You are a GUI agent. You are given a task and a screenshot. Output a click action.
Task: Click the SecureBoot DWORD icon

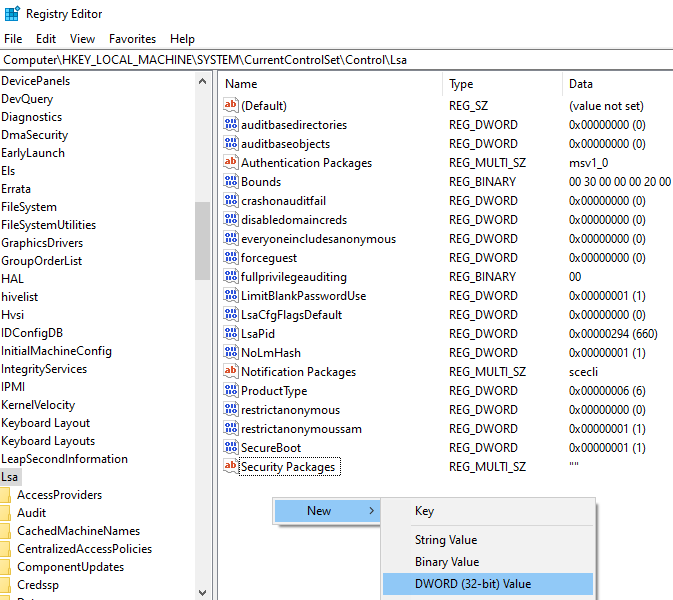231,448
